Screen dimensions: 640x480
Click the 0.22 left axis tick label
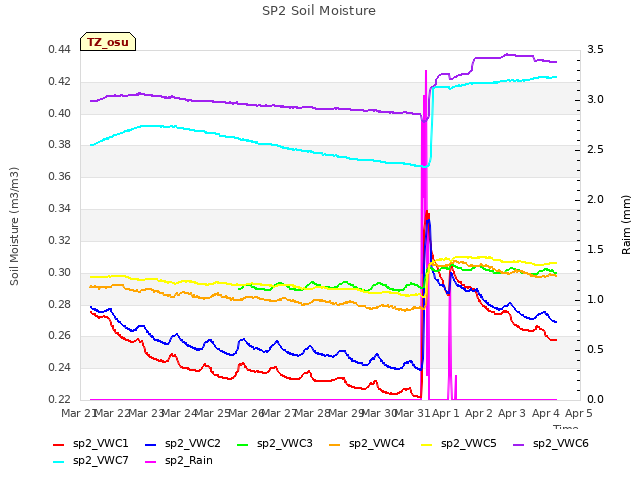click(x=60, y=400)
